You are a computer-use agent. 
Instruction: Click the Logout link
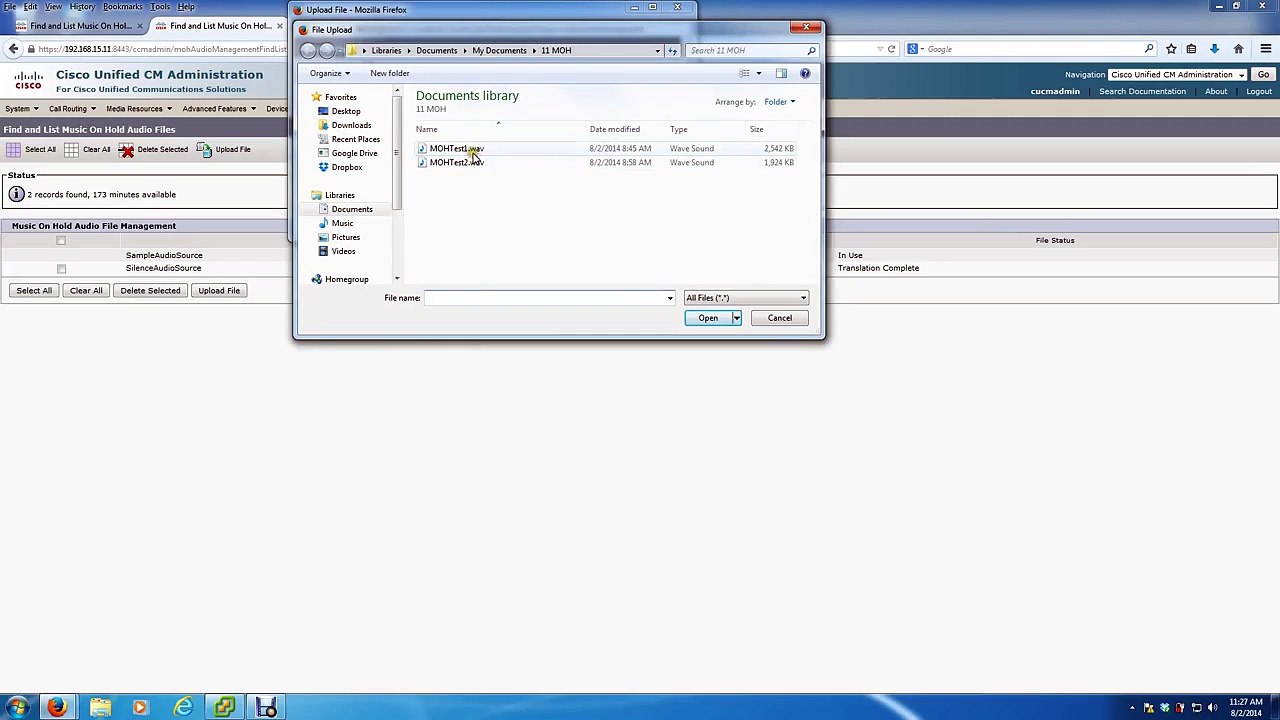pyautogui.click(x=1259, y=91)
